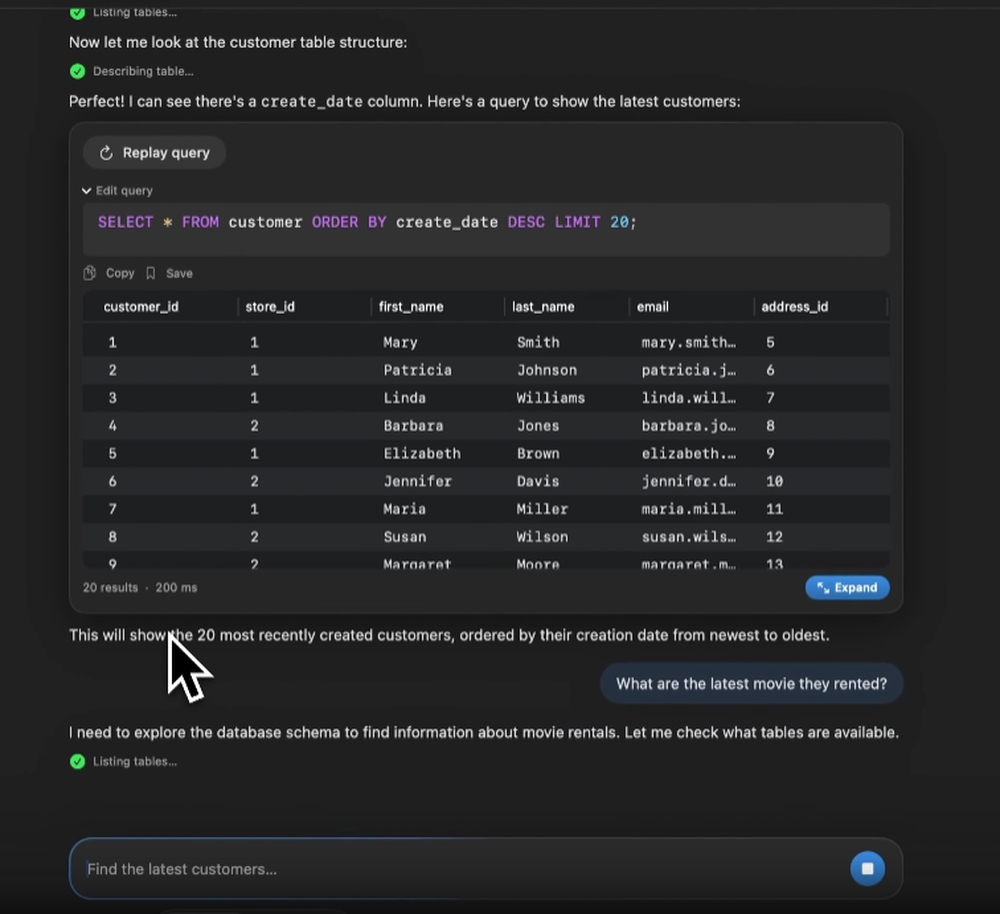Click the 'Johnson' last name cell
The image size is (1000, 914).
pos(547,370)
